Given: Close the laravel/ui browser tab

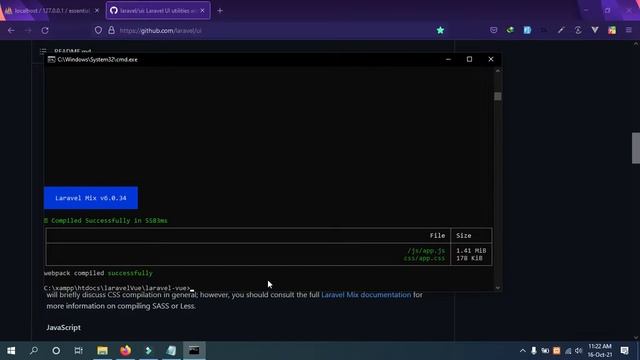Looking at the screenshot, I should click(x=202, y=11).
